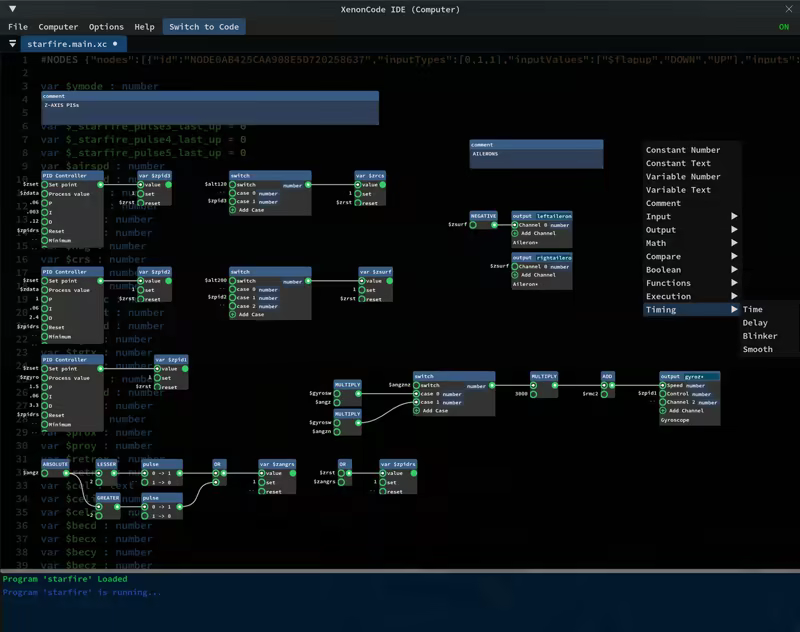Image resolution: width=800 pixels, height=632 pixels.
Task: Toggle the ON power indicator
Action: tap(784, 27)
